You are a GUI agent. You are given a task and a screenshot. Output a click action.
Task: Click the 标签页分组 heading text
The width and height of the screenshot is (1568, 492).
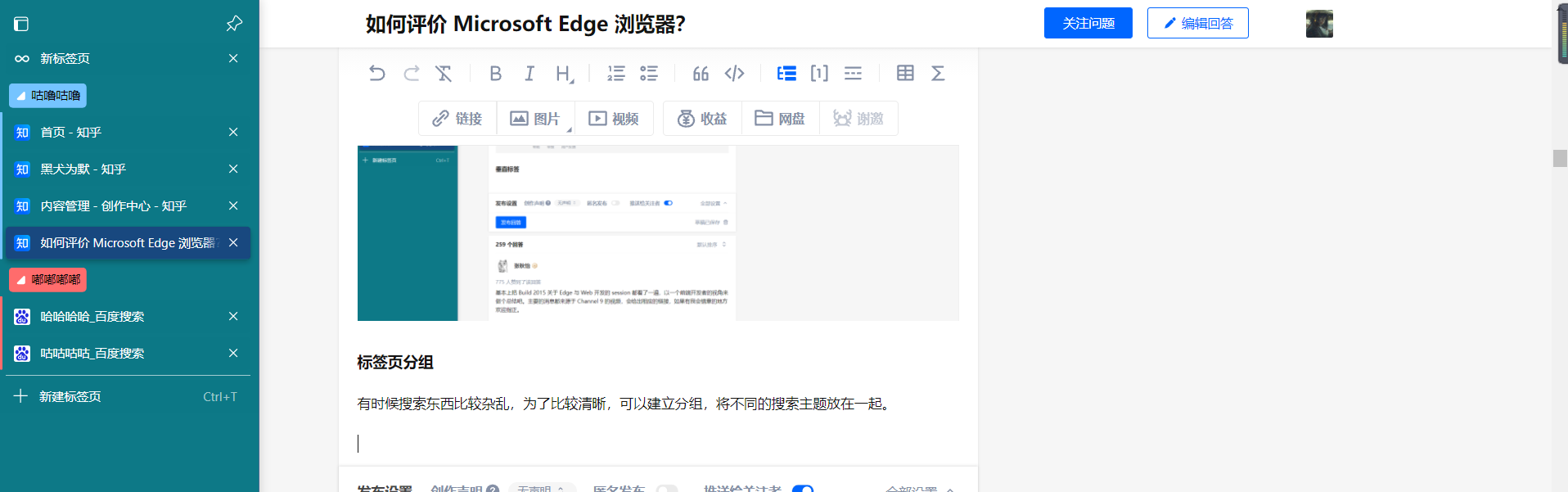coord(395,362)
